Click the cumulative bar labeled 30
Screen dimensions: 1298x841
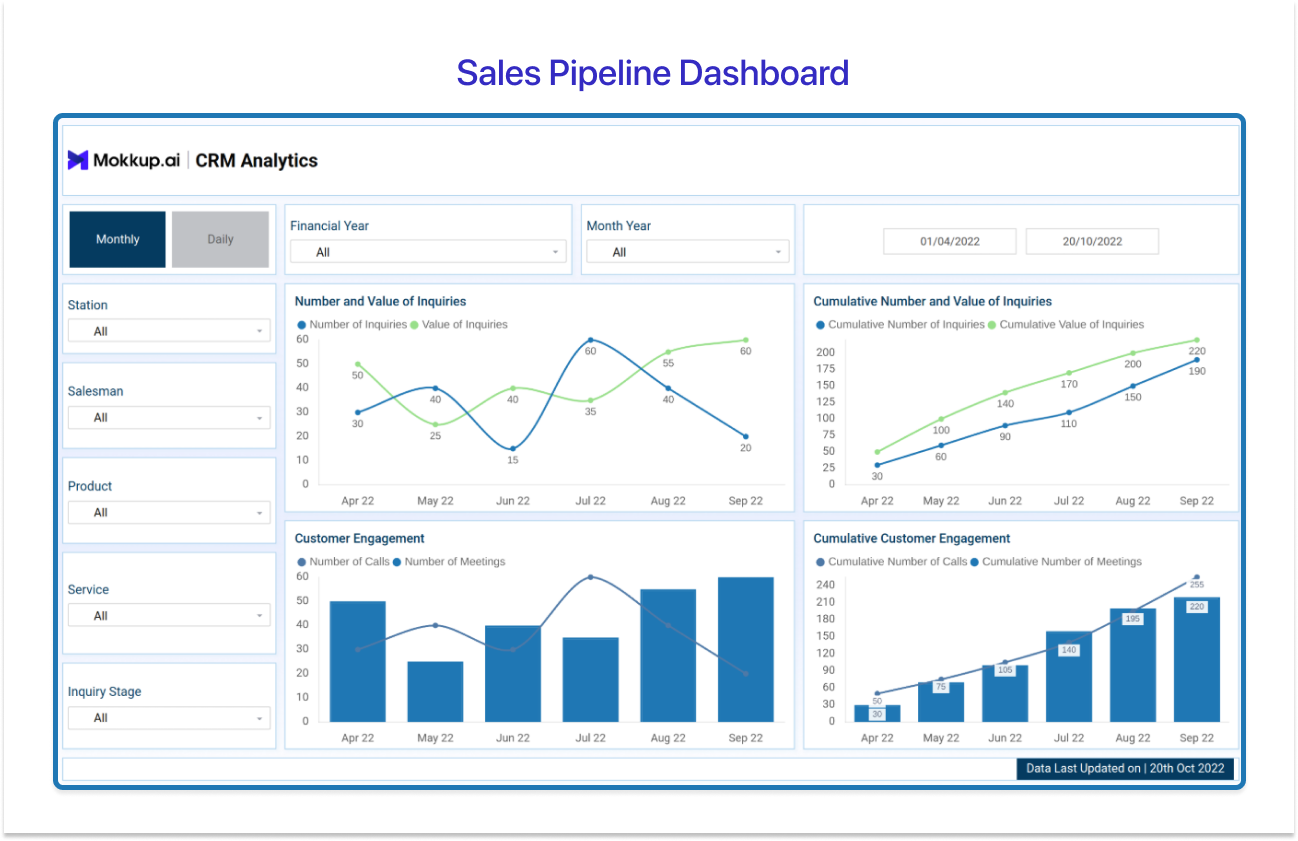[x=877, y=713]
